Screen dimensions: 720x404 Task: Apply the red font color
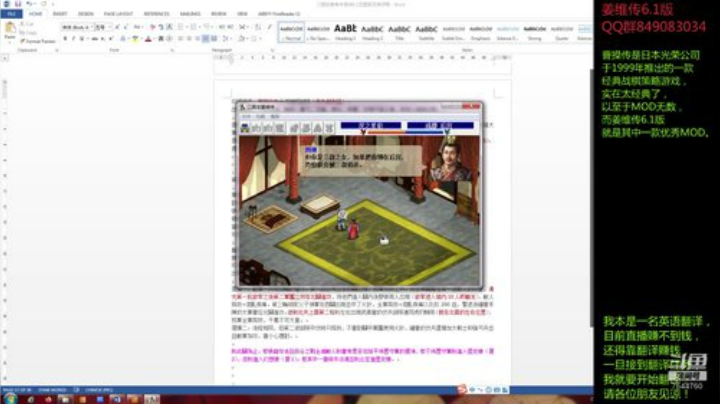point(148,39)
